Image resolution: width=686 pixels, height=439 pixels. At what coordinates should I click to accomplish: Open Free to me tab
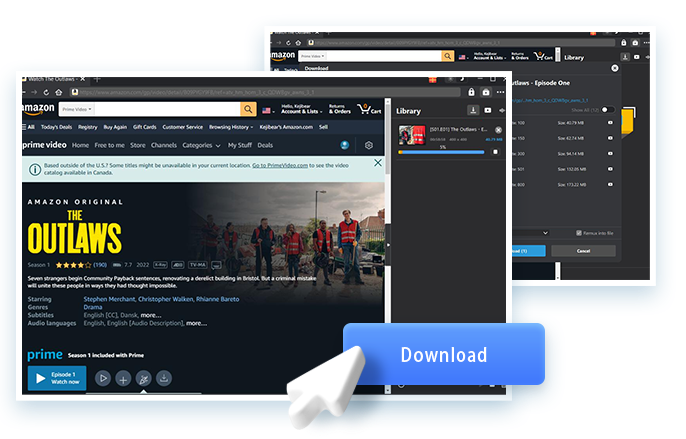tap(109, 145)
